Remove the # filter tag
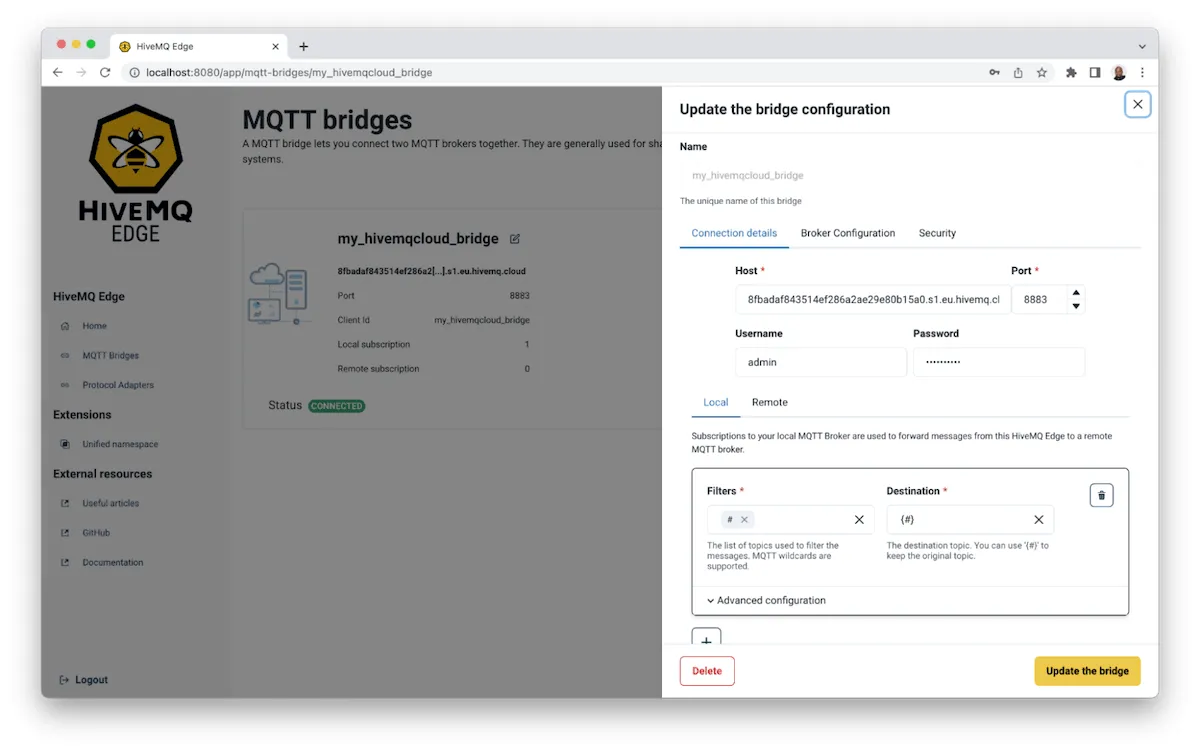 coord(744,520)
